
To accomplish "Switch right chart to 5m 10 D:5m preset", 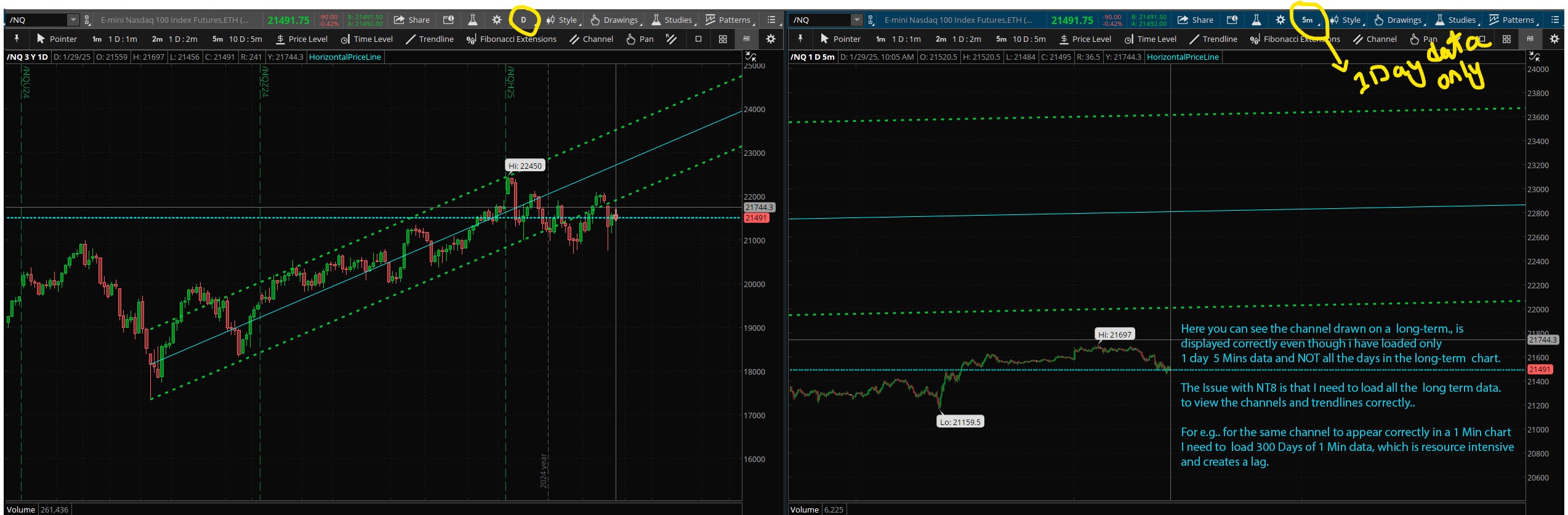I will [x=1021, y=39].
